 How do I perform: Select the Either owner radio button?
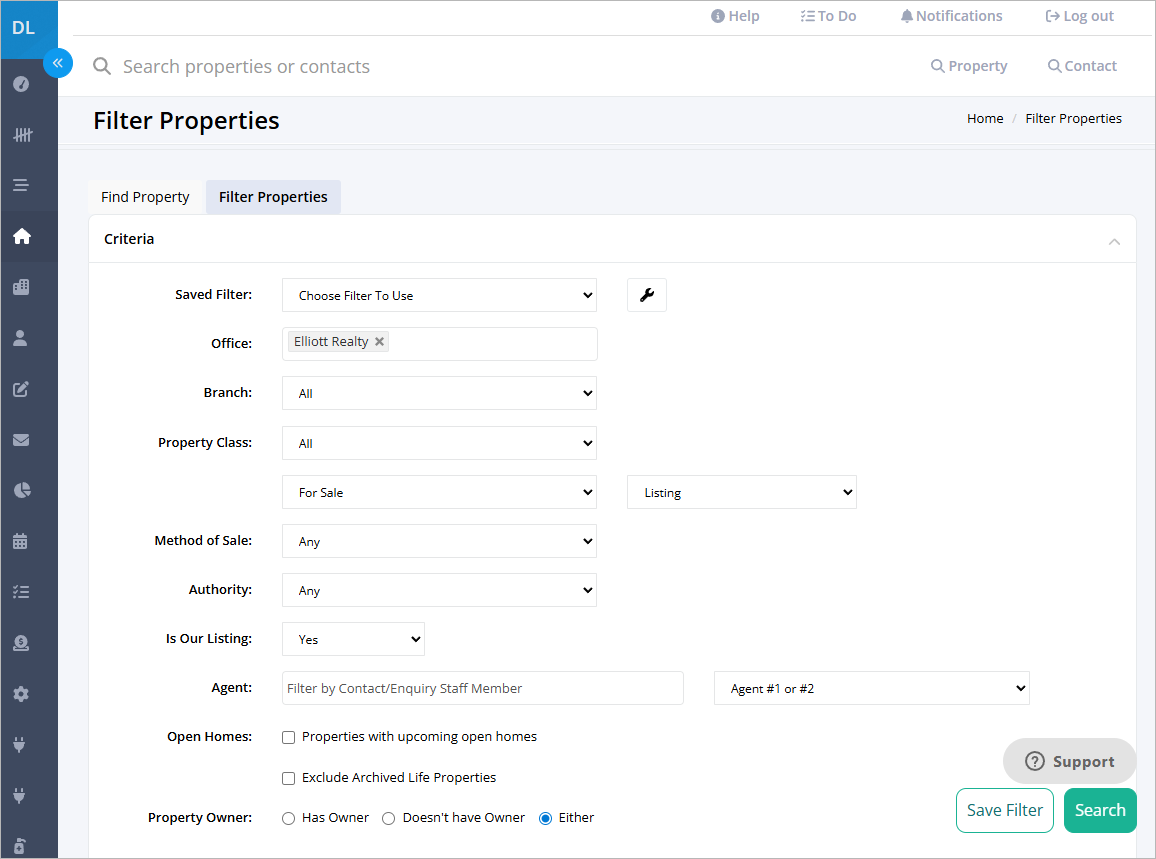(546, 818)
